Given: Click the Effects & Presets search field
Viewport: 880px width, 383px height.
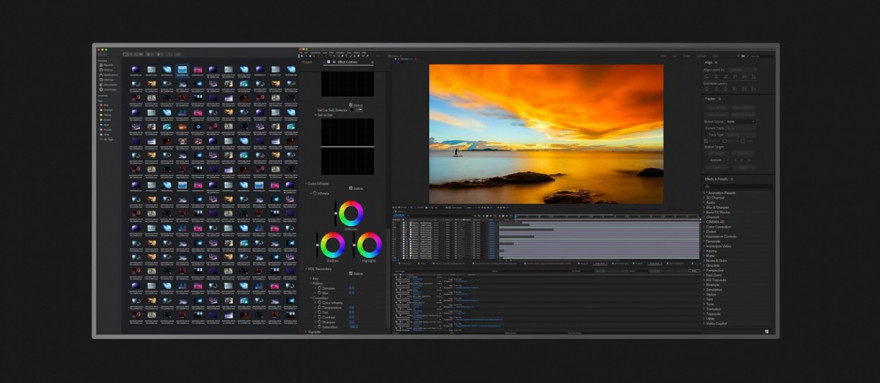Looking at the screenshot, I should point(739,186).
